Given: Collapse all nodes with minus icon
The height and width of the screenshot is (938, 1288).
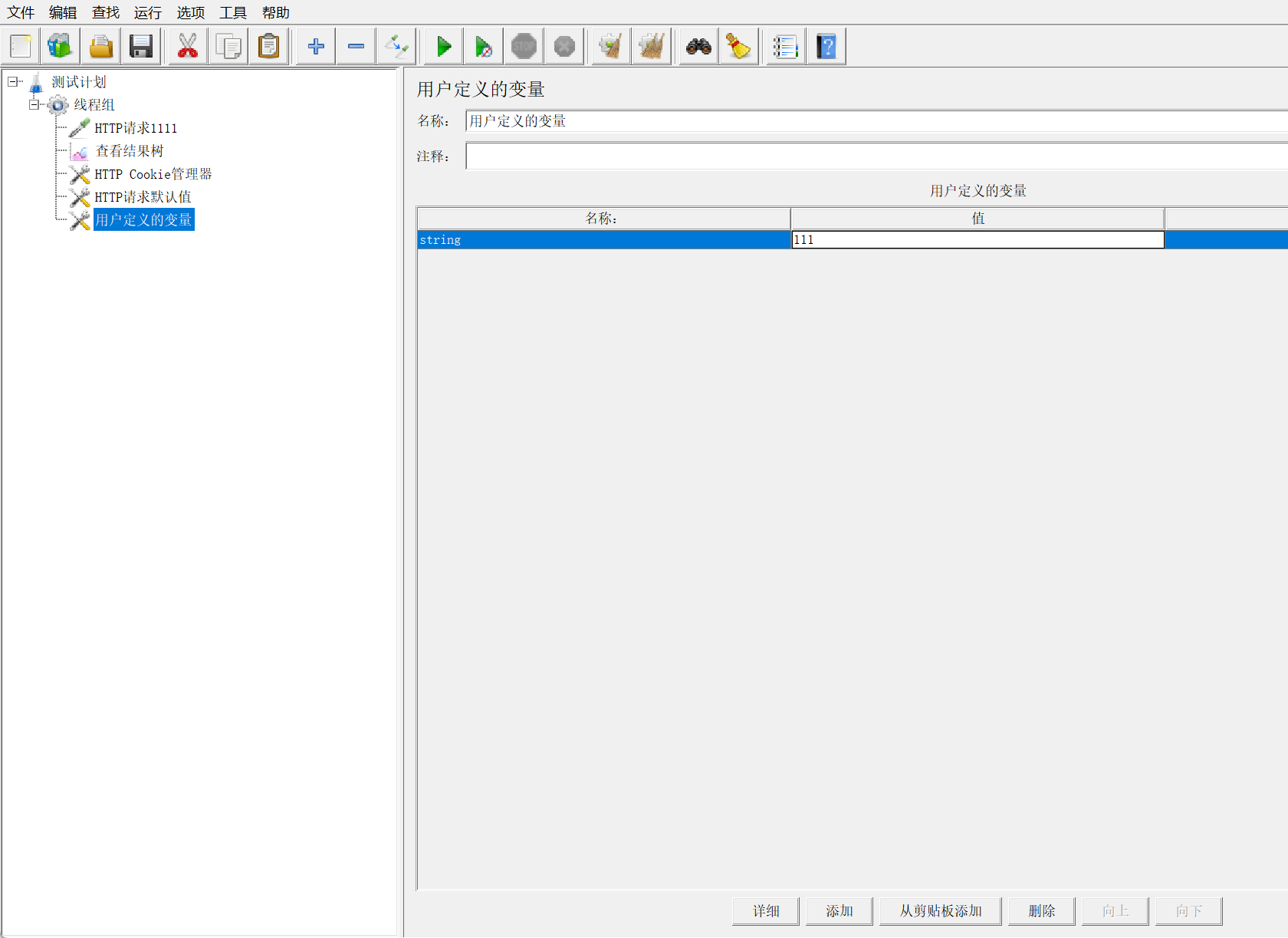Looking at the screenshot, I should tap(356, 46).
